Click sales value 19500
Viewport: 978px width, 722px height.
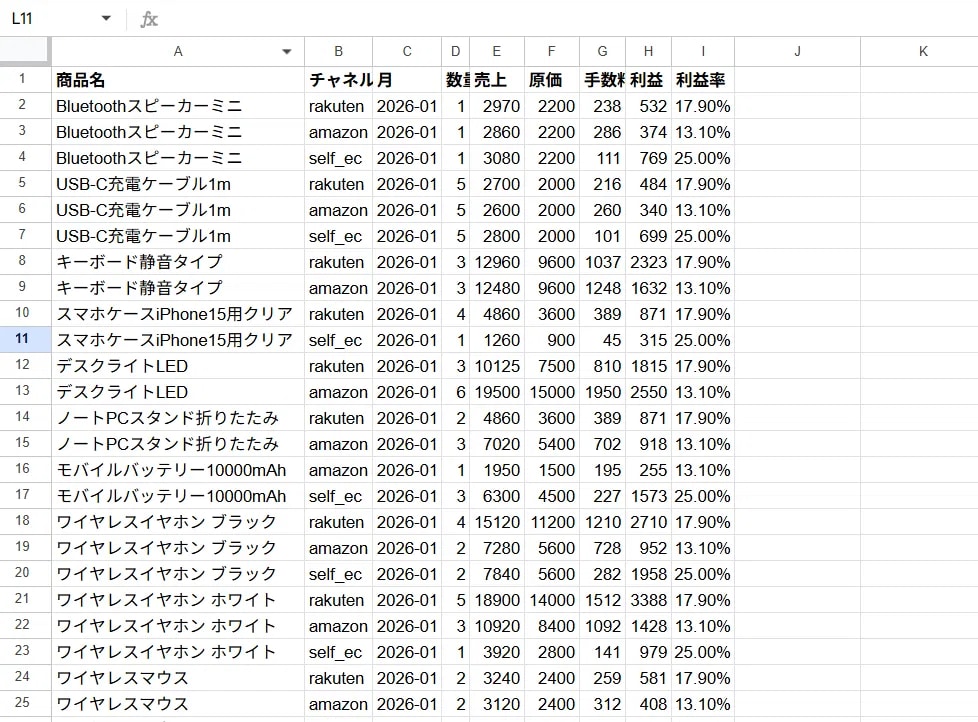pos(496,392)
